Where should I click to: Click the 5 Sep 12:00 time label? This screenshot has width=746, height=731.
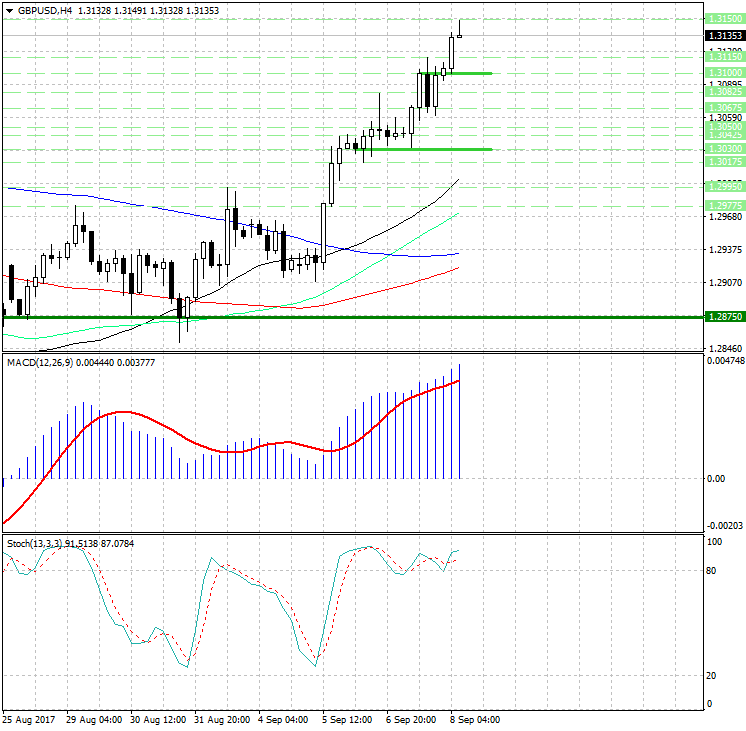[347, 720]
